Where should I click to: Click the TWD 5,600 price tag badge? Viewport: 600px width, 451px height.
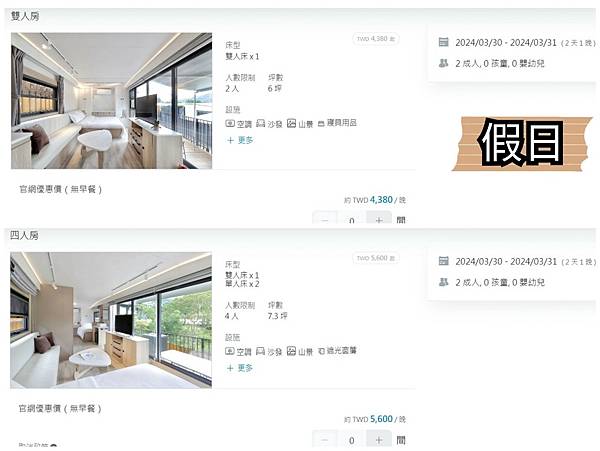tap(376, 258)
